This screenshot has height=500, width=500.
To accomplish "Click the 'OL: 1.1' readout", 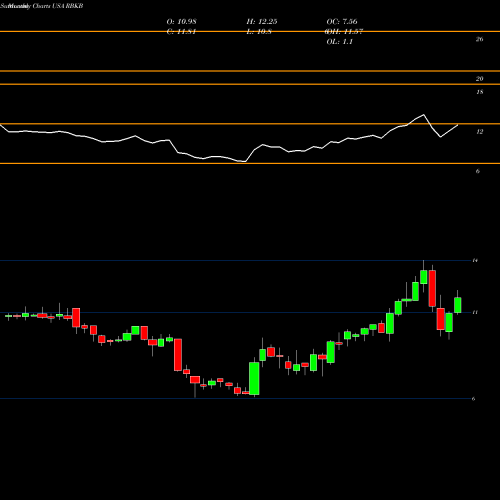I will [340, 42].
